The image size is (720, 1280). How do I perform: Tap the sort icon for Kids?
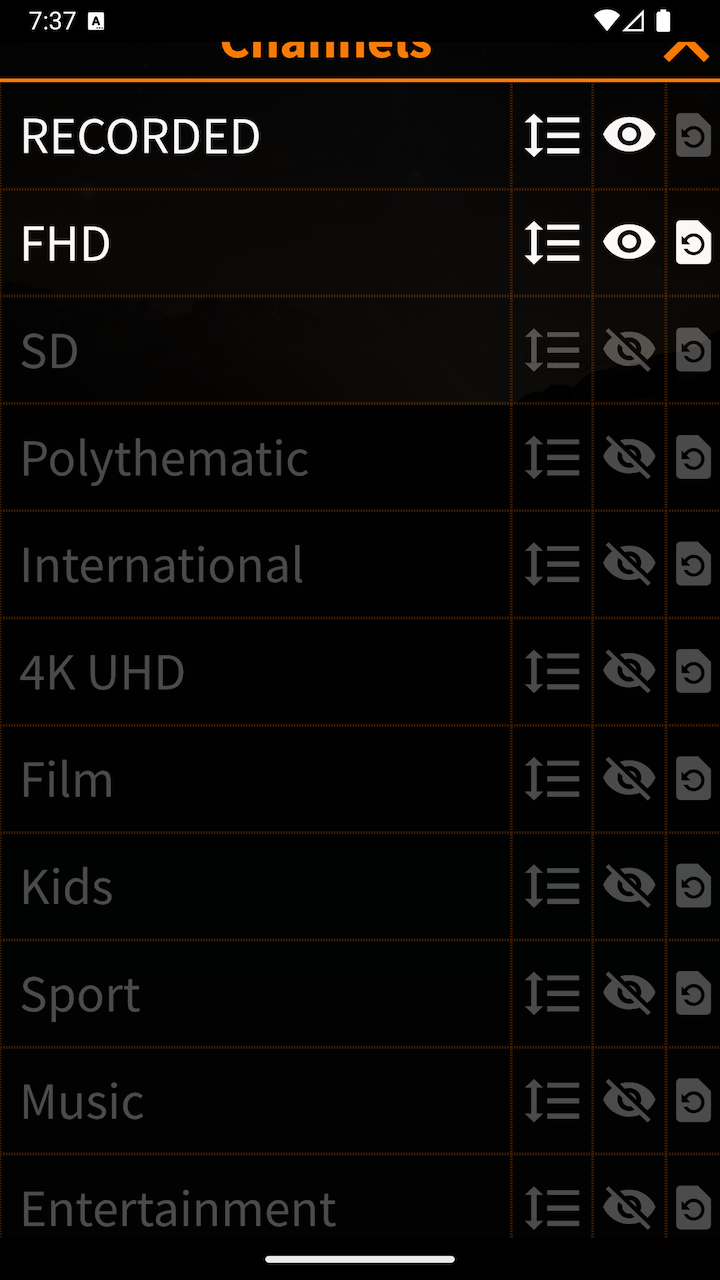click(x=552, y=887)
